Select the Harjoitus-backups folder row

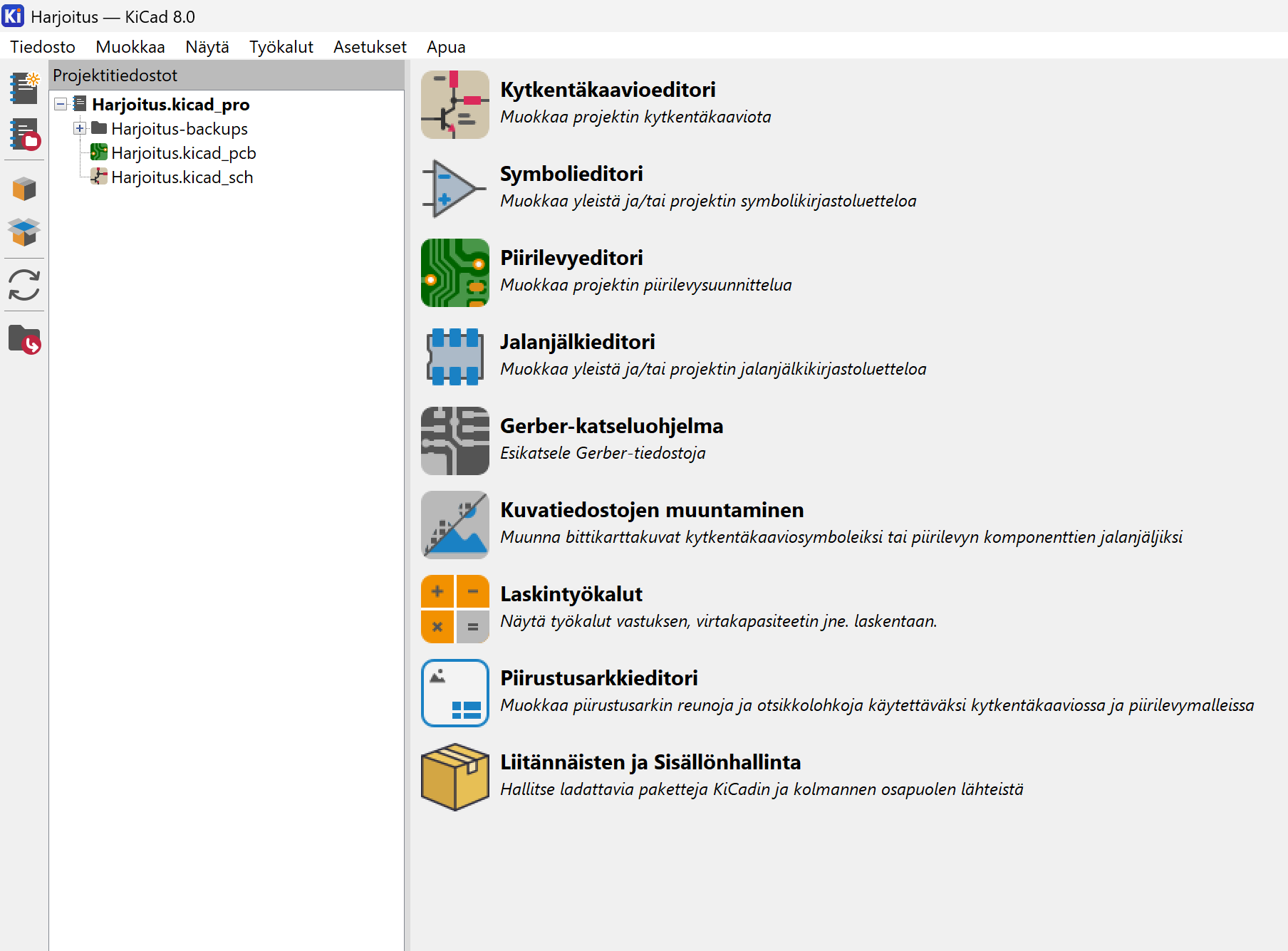point(180,129)
